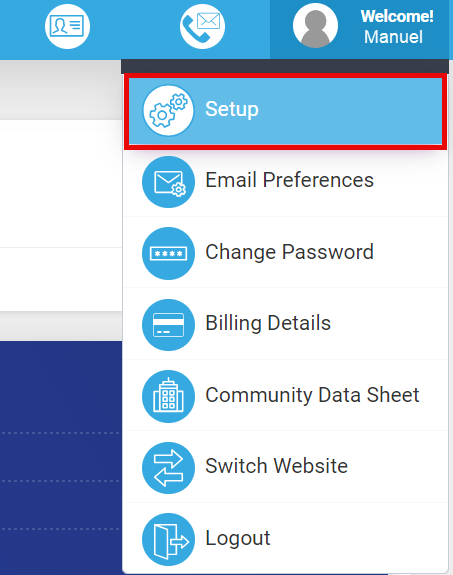Screen dimensions: 453x575
Task: Select Community Data Sheet menu item
Action: click(x=285, y=396)
